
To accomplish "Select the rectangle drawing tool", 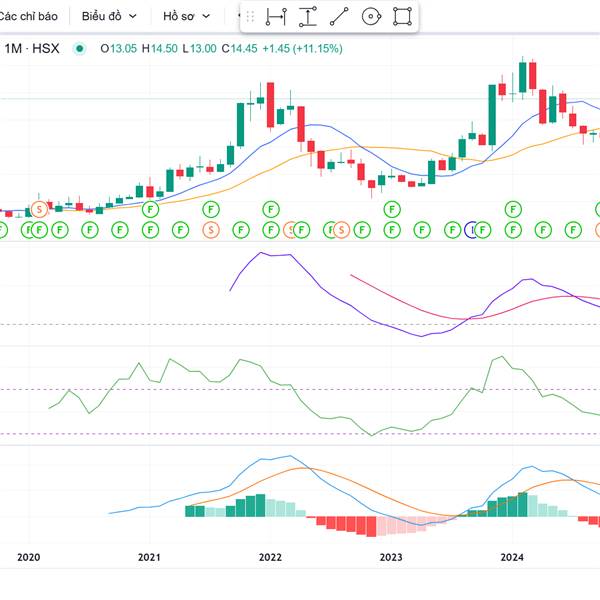I will tap(402, 17).
